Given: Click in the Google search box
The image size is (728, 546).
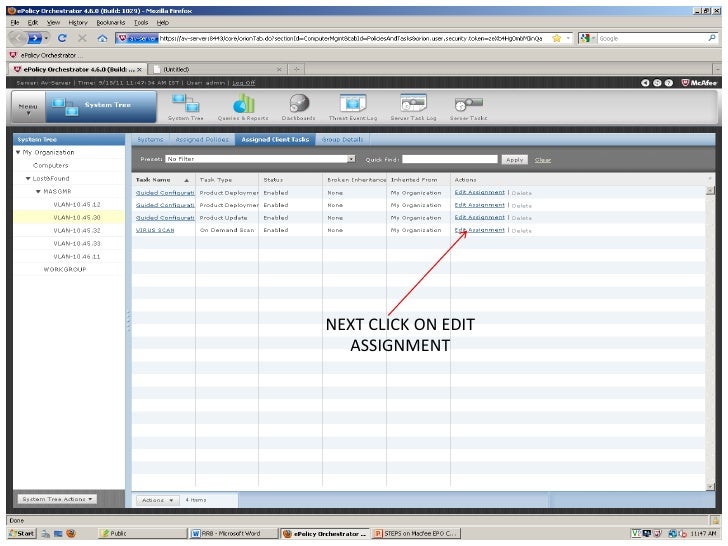Looking at the screenshot, I should 652,38.
